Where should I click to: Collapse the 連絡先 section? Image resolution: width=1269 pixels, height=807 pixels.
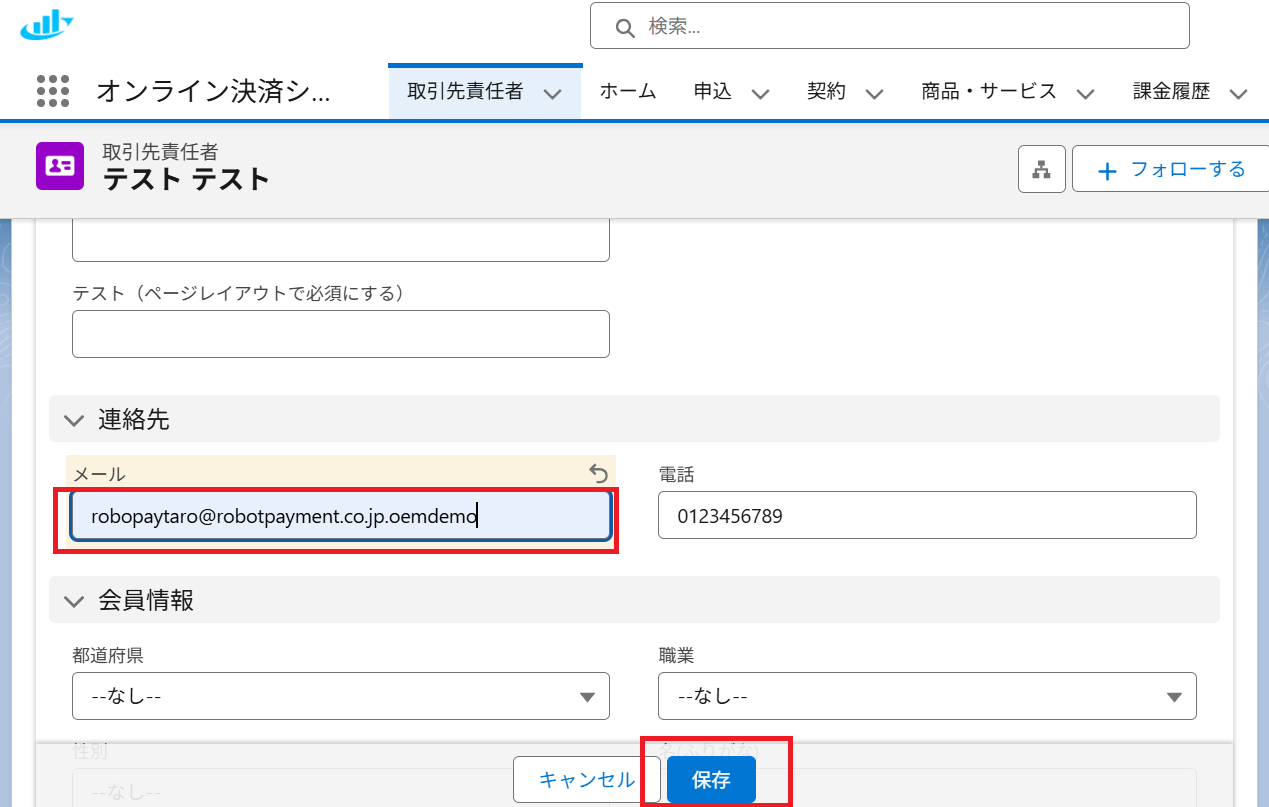pyautogui.click(x=74, y=420)
